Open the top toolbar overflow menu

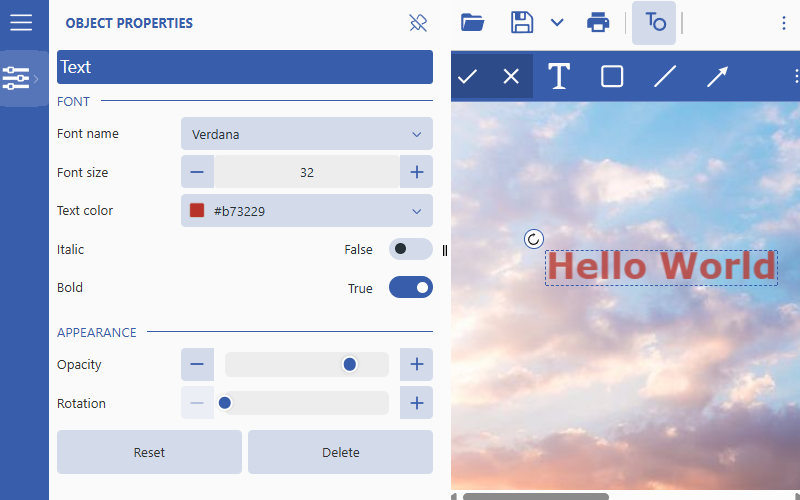coord(784,23)
